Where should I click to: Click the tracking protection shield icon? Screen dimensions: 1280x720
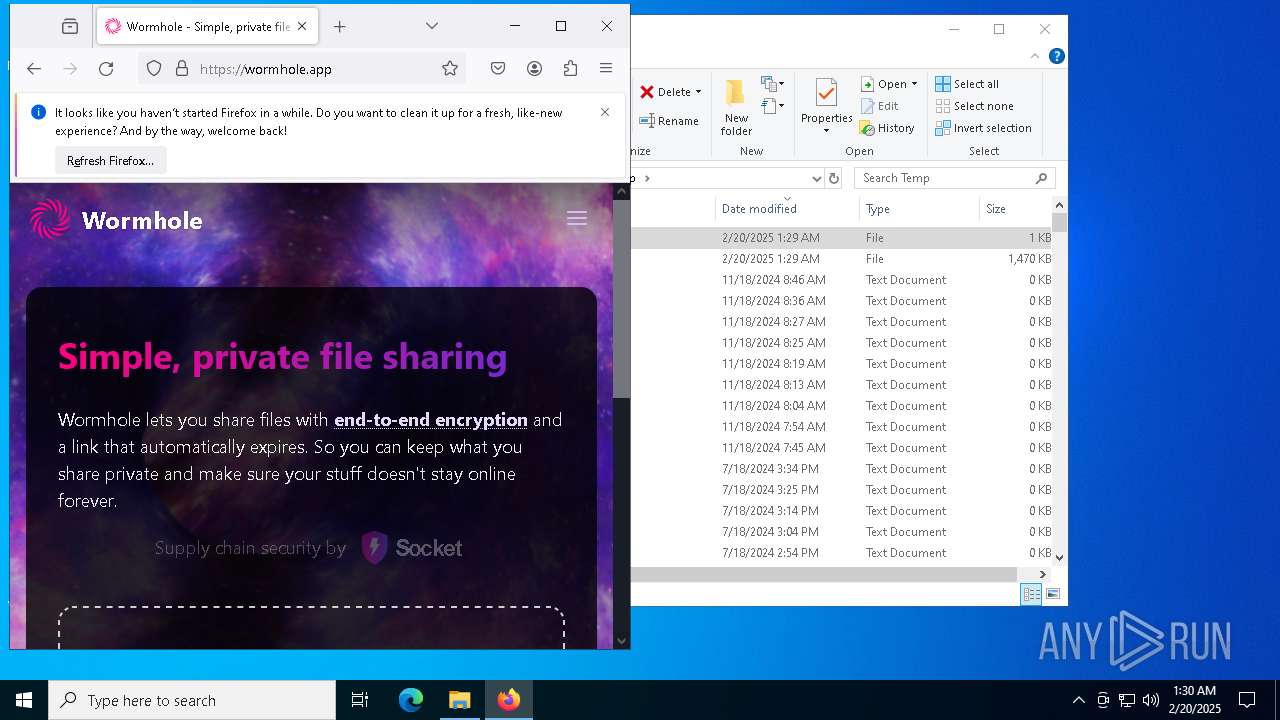(x=154, y=69)
